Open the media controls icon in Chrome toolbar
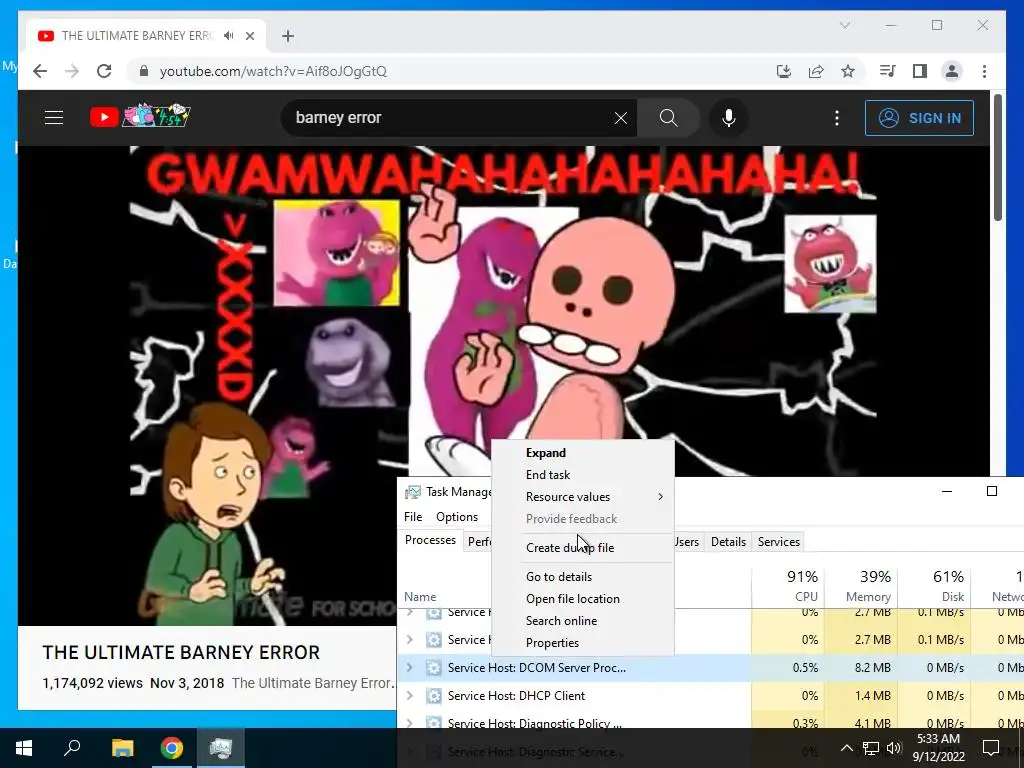 (x=888, y=71)
